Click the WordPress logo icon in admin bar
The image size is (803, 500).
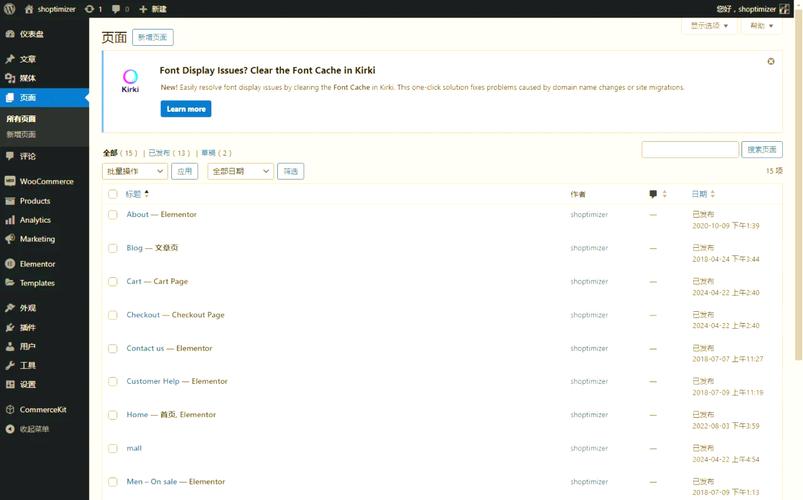(9, 9)
